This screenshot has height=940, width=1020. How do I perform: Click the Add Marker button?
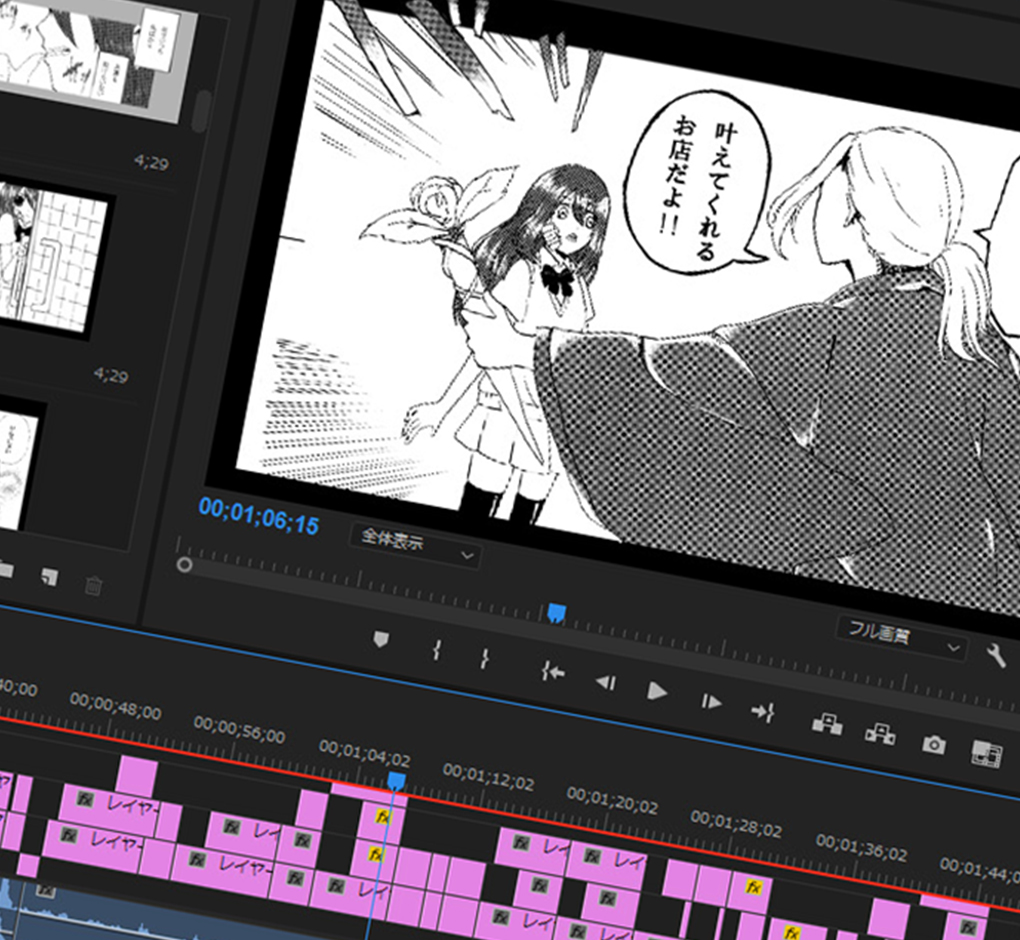[381, 639]
